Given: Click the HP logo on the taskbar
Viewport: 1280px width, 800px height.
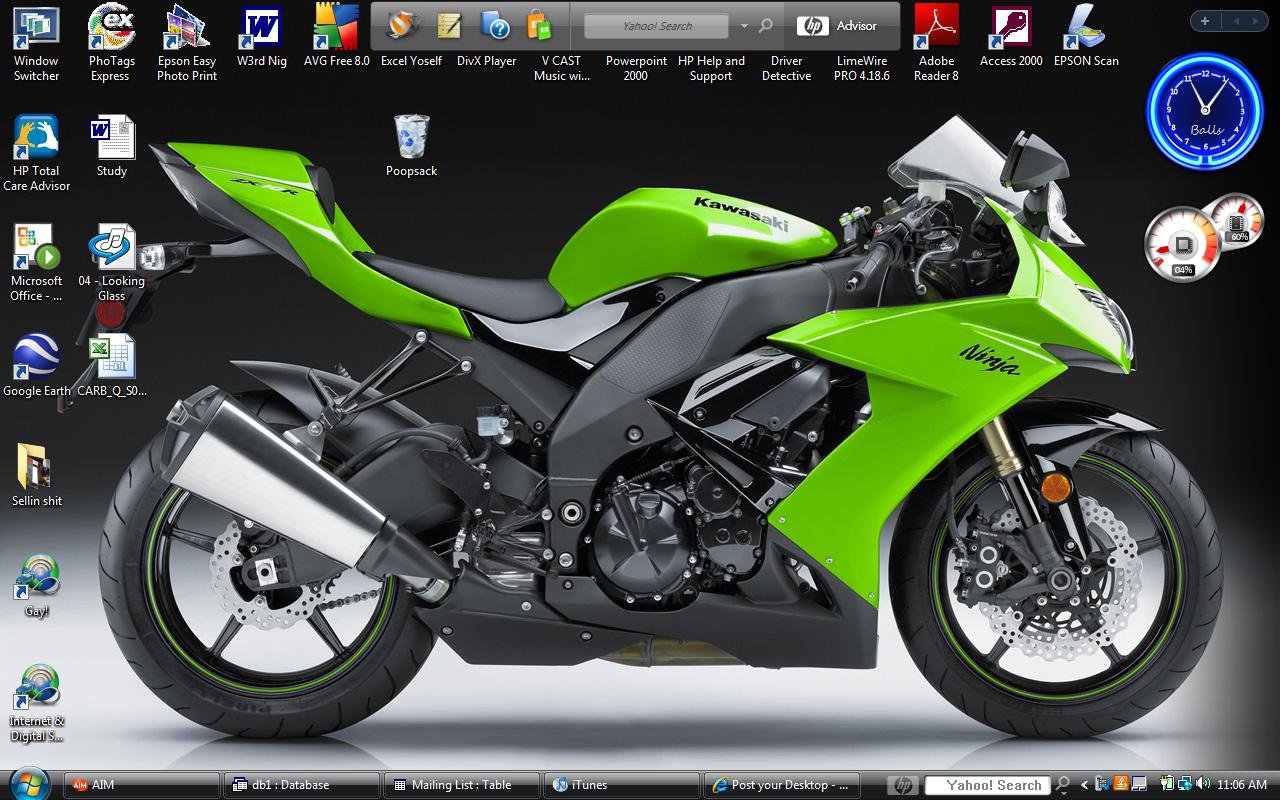Looking at the screenshot, I should [903, 785].
